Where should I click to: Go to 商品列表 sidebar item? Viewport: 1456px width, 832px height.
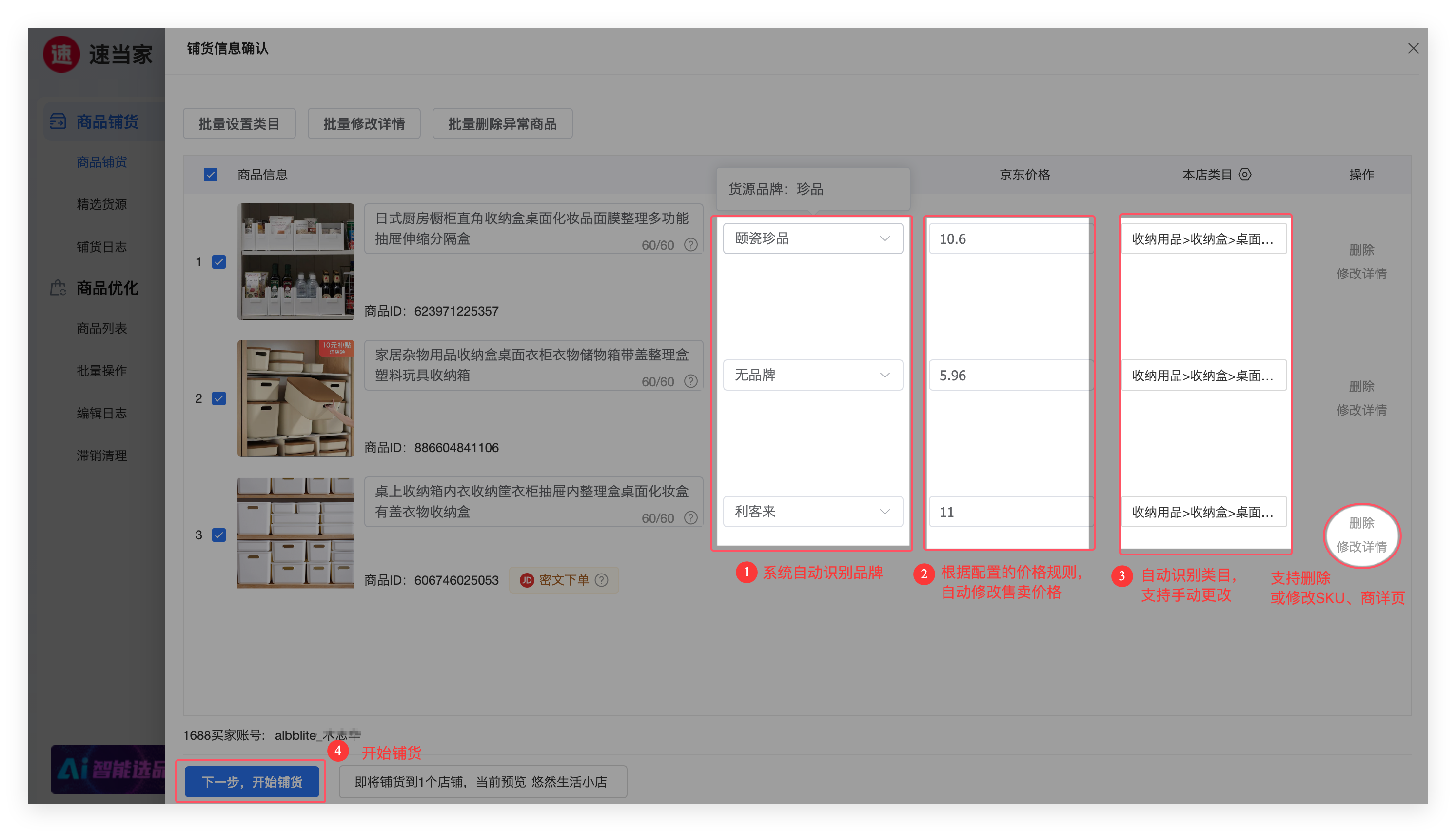point(102,329)
